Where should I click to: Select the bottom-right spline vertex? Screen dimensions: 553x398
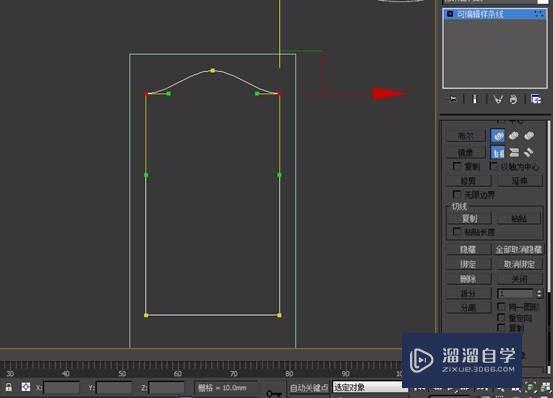[279, 315]
